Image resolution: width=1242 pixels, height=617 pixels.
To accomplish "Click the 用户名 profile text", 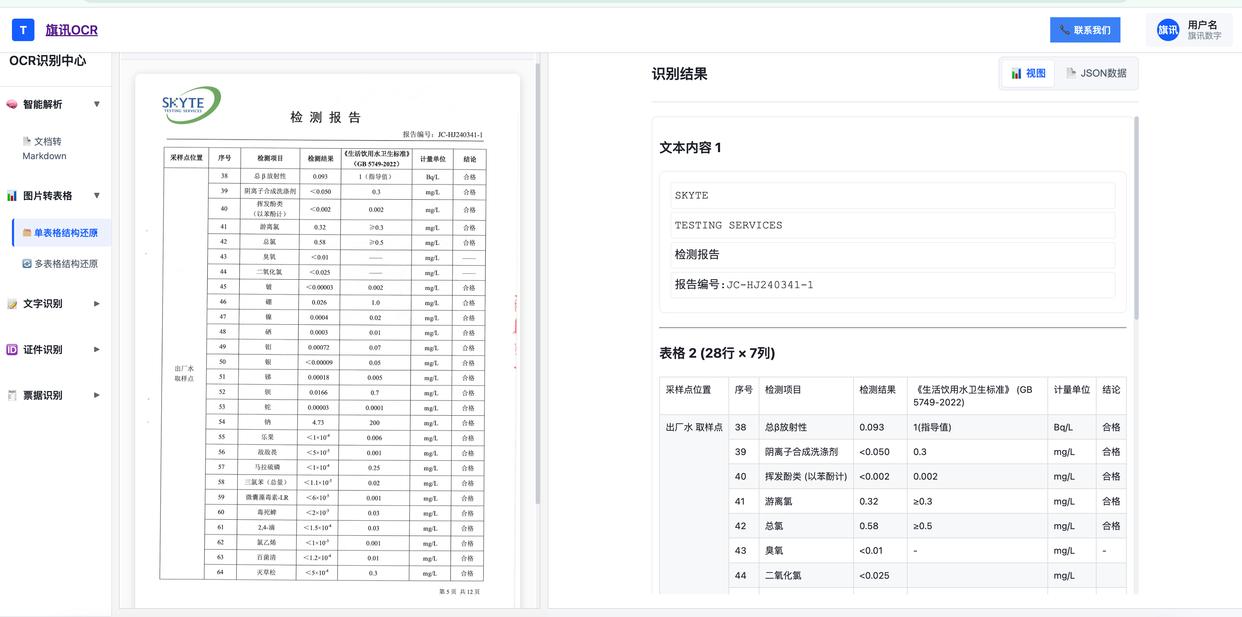I will click(1202, 25).
